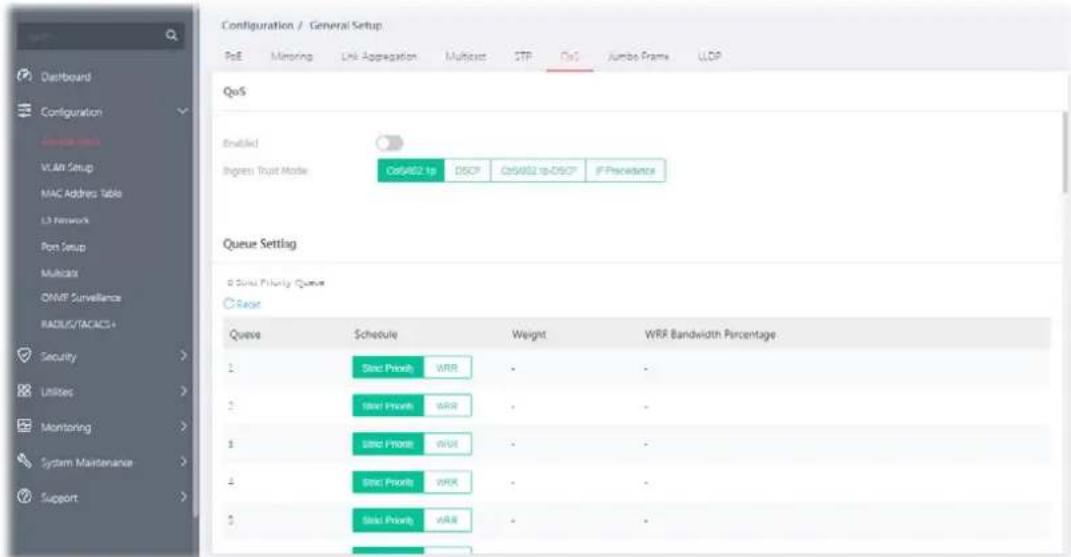Image resolution: width=1071 pixels, height=557 pixels.
Task: Set queue 4 to Strict Priority
Action: click(388, 483)
